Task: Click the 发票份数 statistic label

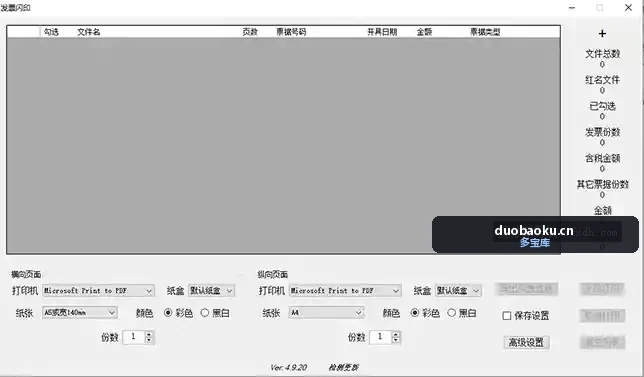Action: tap(603, 132)
